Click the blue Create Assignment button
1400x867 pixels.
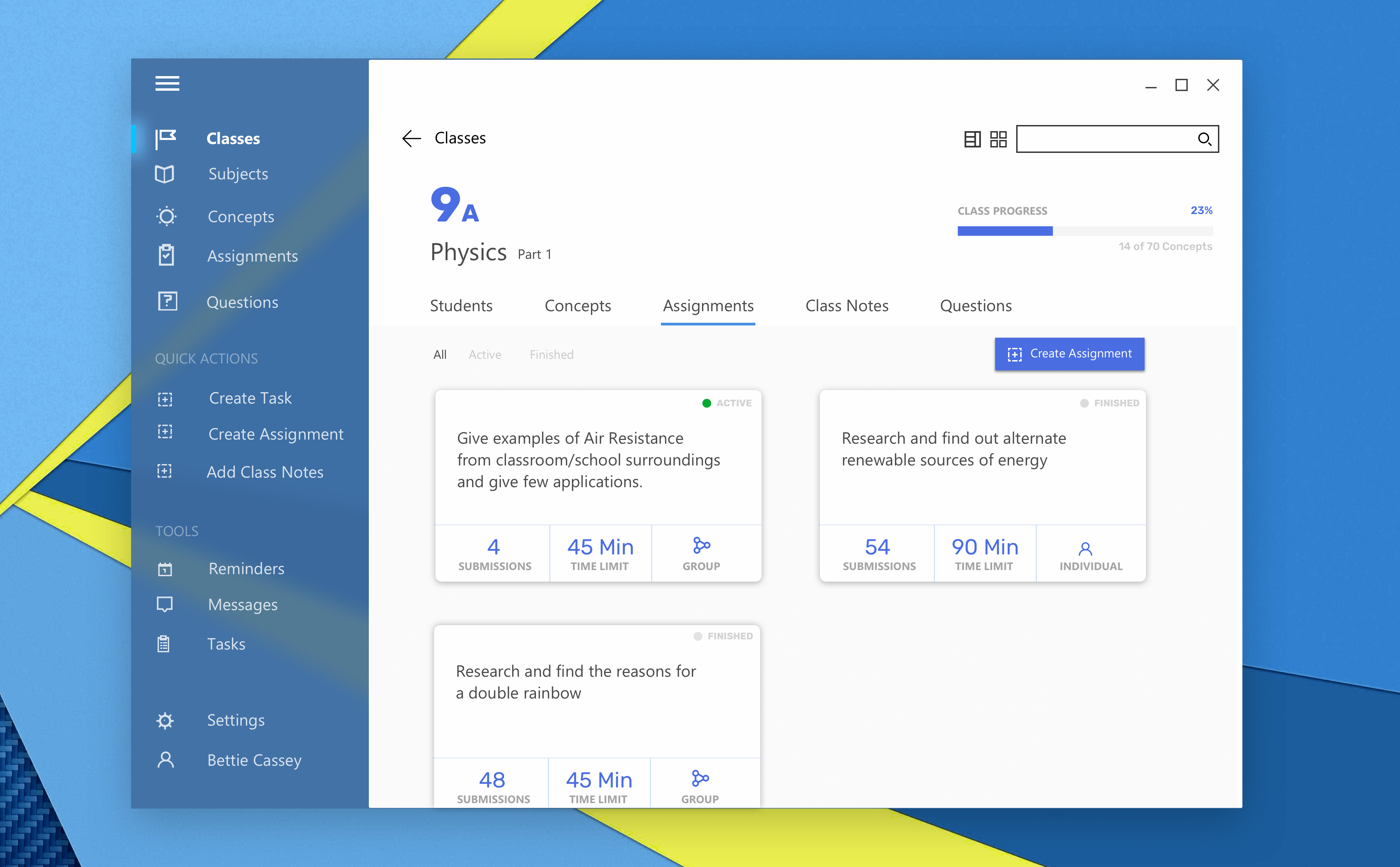[1069, 354]
